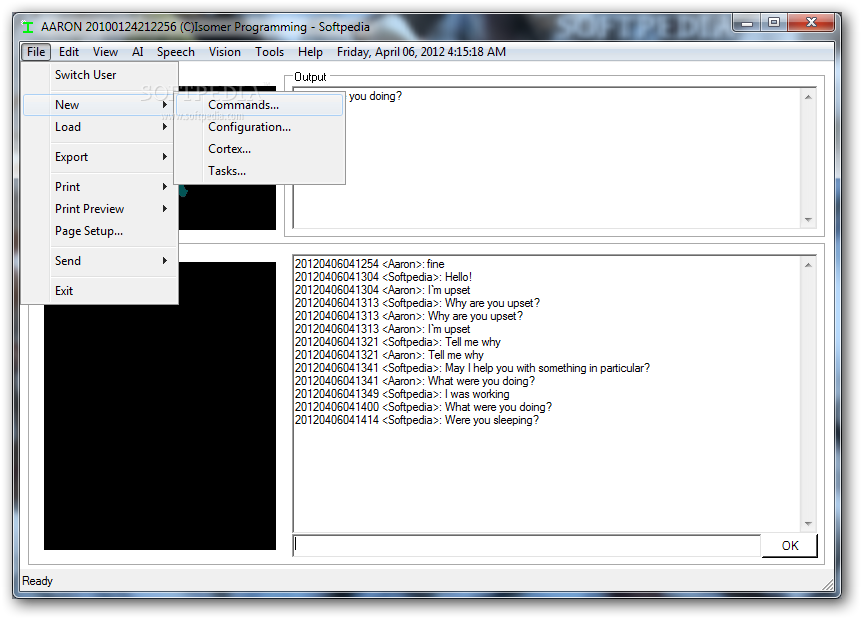The image size is (862, 619).
Task: Click 'you doing?' text in Output box
Action: coord(375,96)
